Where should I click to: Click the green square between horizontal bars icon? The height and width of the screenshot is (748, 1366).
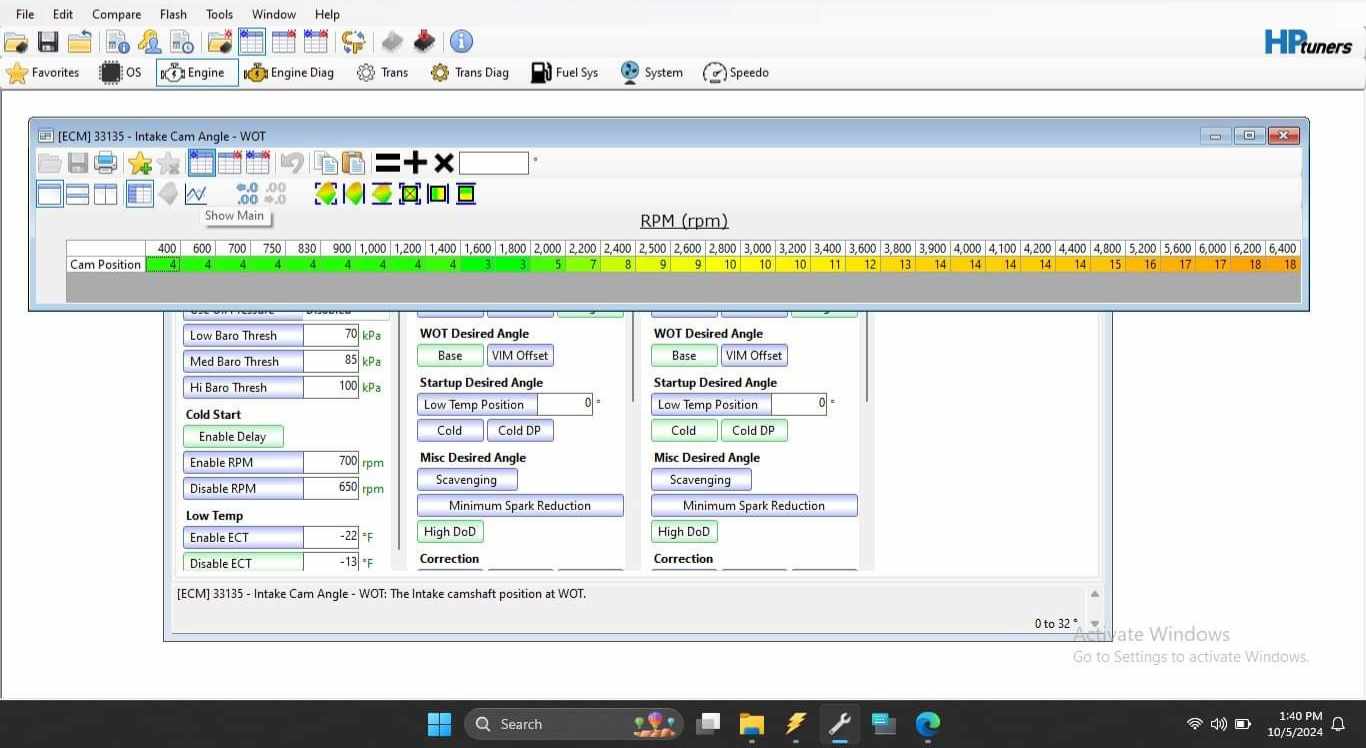466,194
